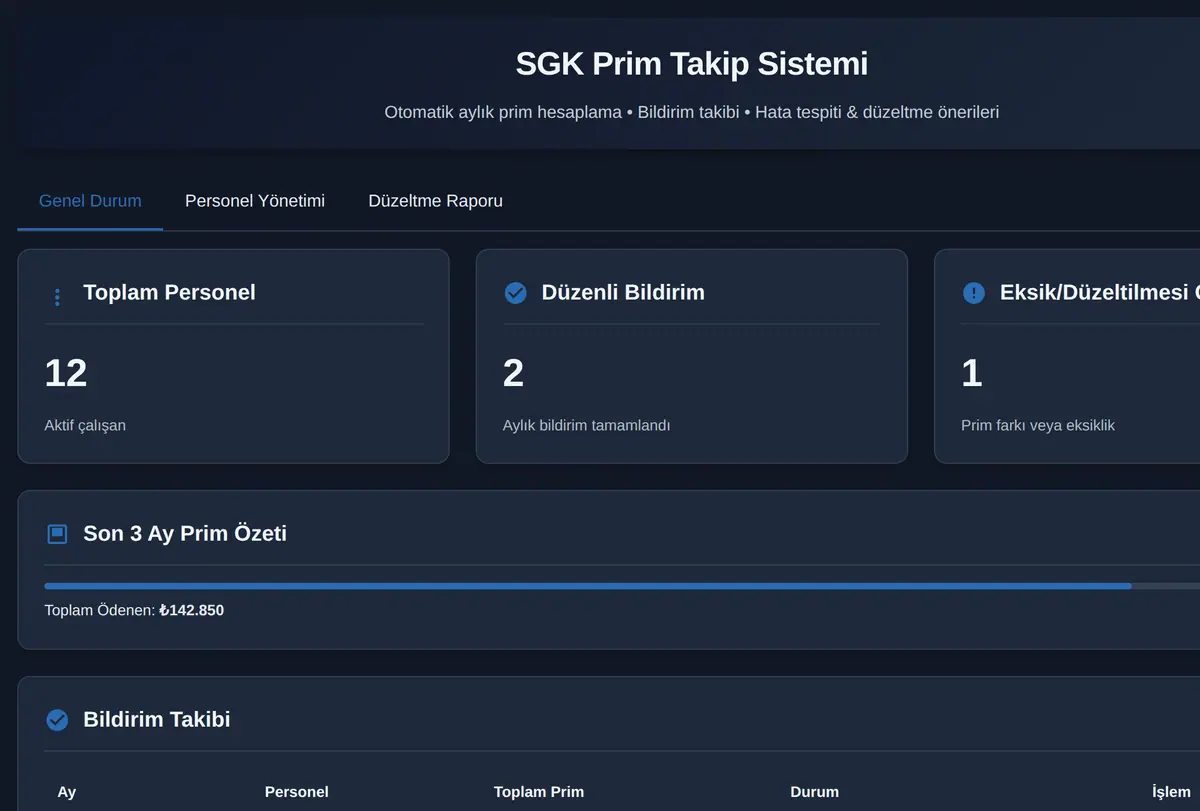Click the Düzenli Bildirim checkmark icon

516,293
